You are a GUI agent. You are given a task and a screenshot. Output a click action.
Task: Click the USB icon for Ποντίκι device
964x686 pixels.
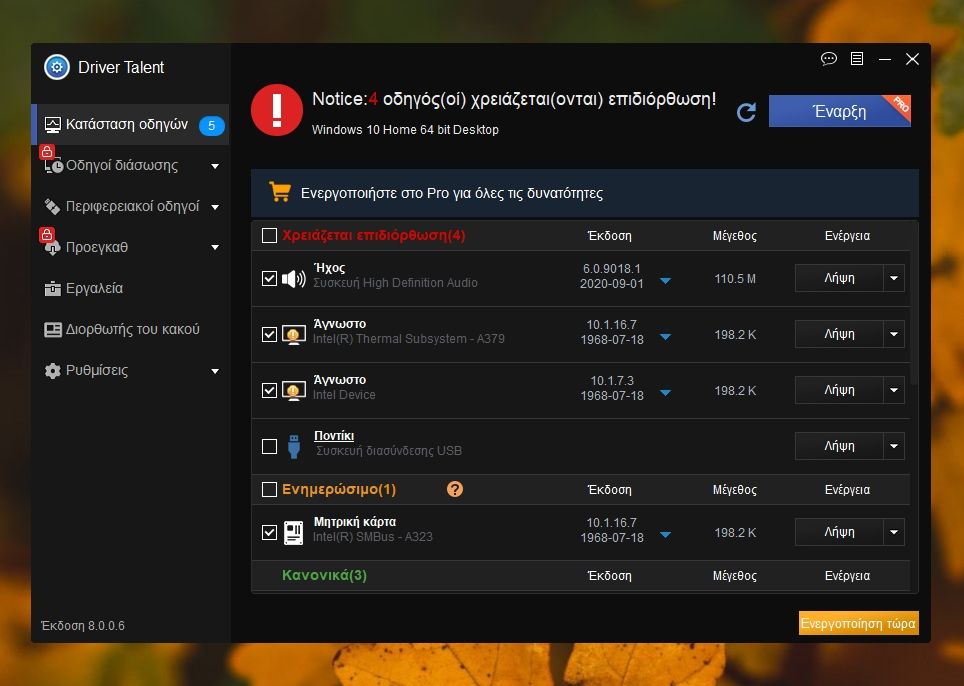[x=294, y=446]
